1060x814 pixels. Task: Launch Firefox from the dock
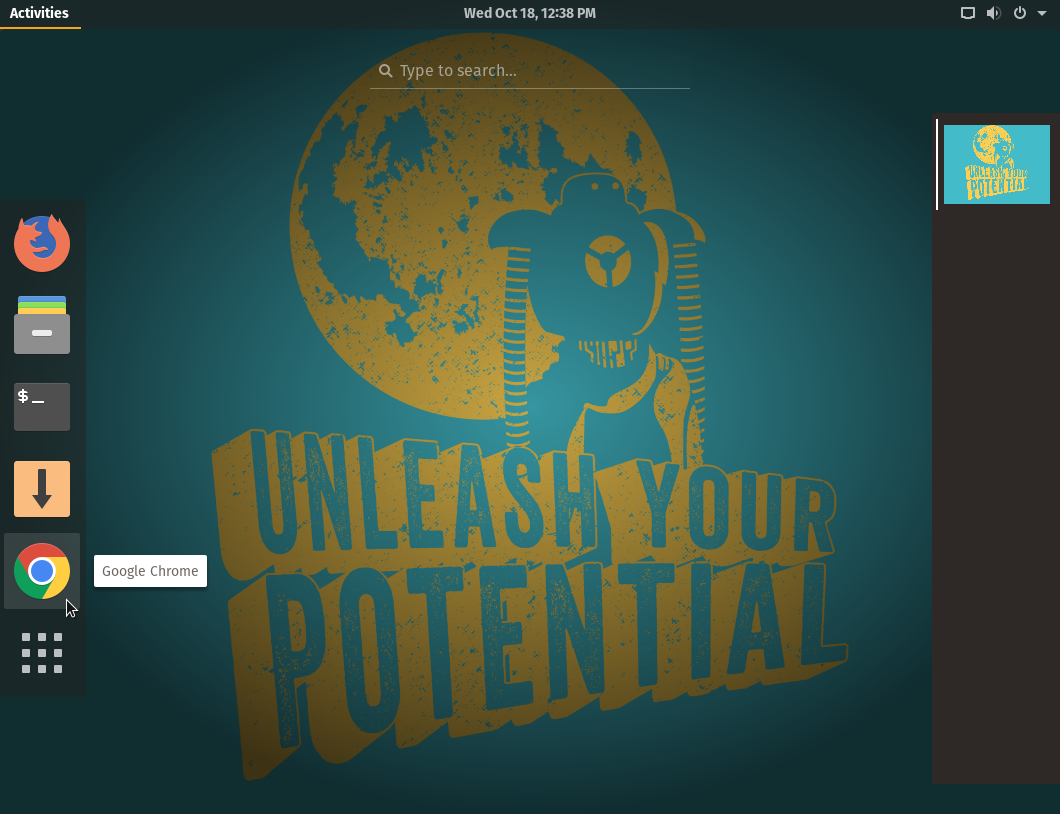click(42, 243)
